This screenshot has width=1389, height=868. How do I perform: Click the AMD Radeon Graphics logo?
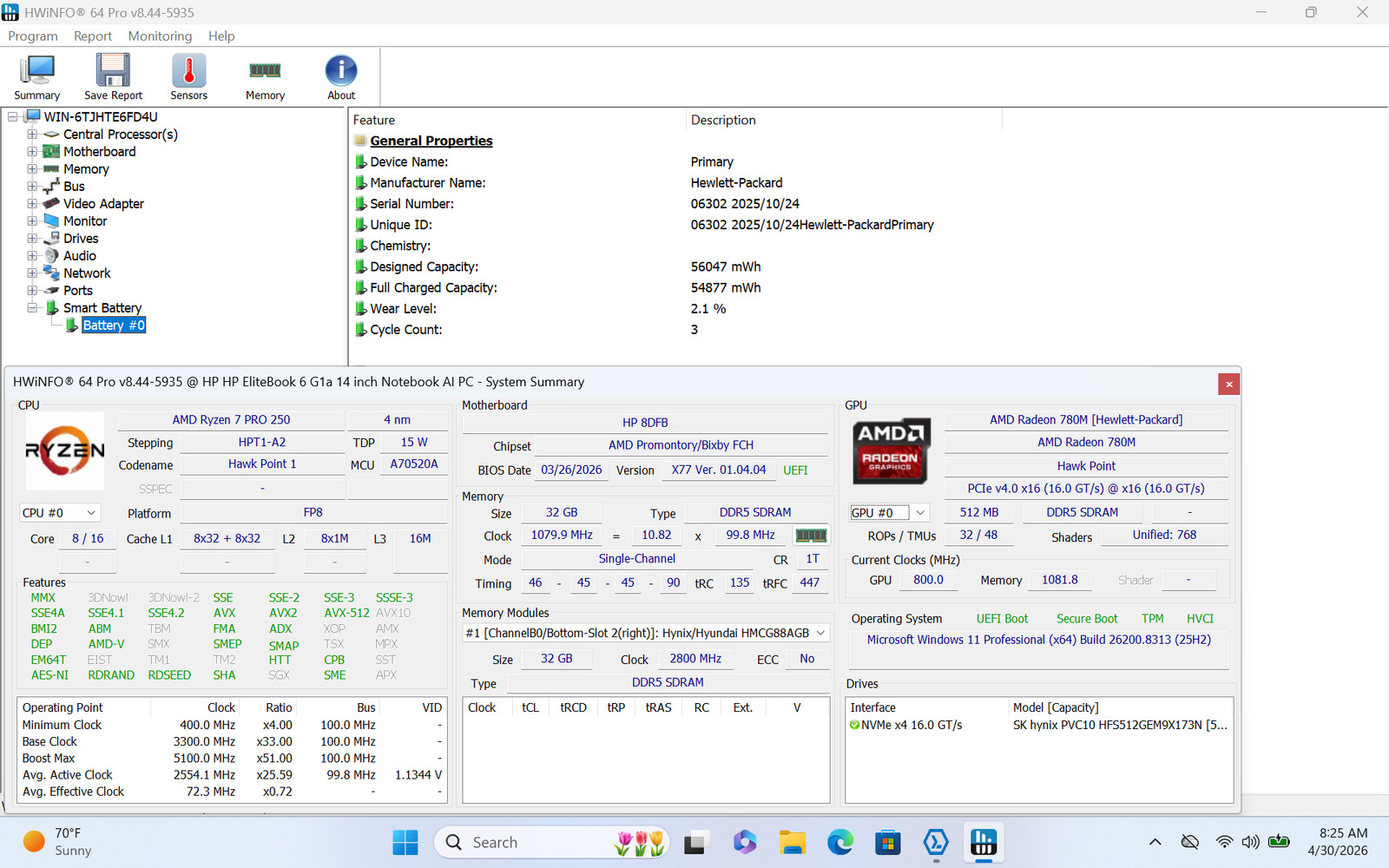pos(892,450)
